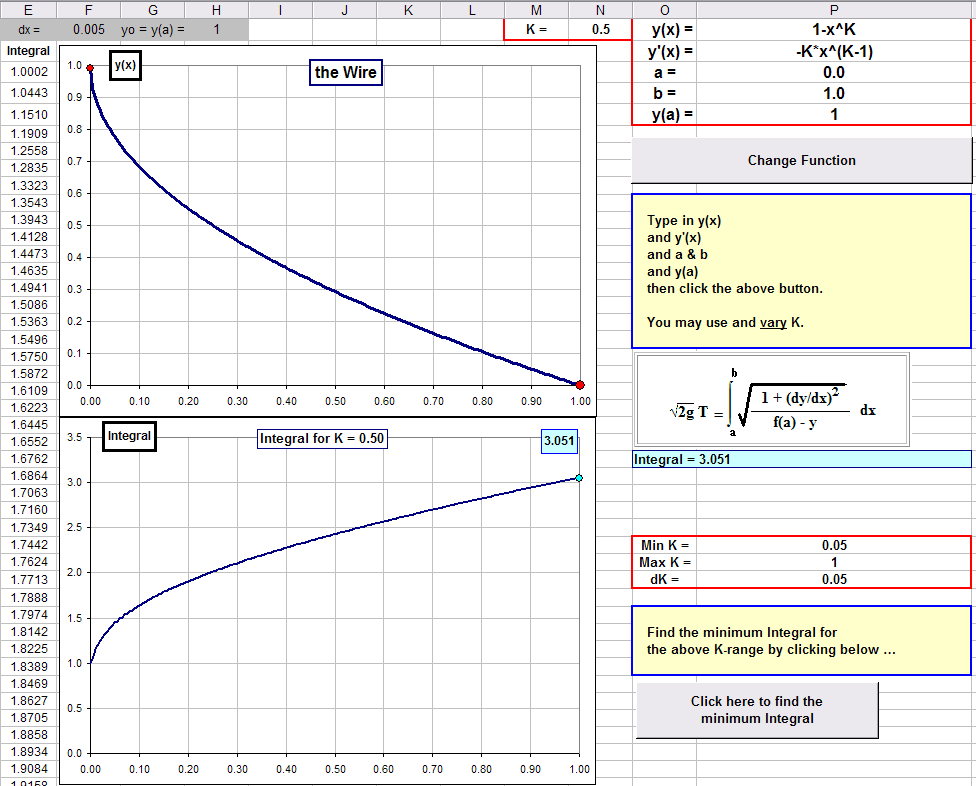
Task: Click the 'Min K =' label
Action: (664, 545)
